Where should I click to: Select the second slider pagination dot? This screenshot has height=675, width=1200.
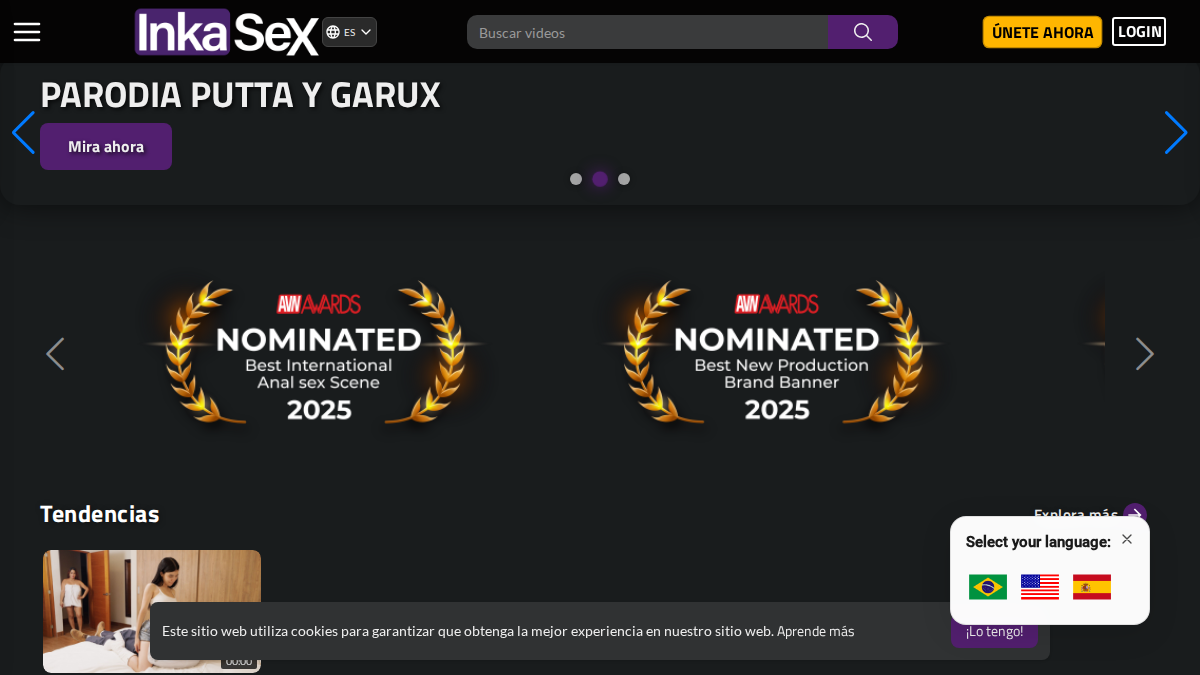pyautogui.click(x=600, y=179)
